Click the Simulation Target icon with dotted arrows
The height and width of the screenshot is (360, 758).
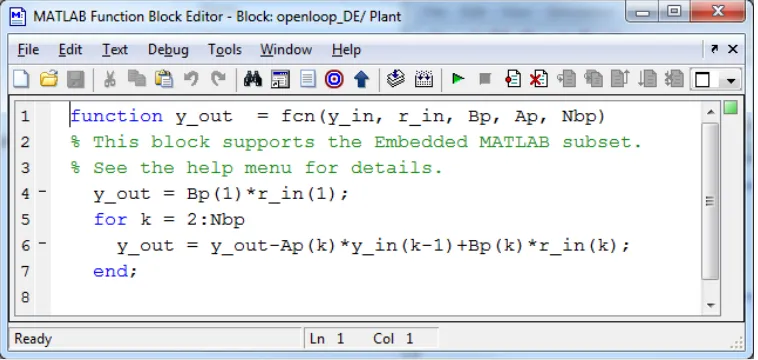[423, 79]
